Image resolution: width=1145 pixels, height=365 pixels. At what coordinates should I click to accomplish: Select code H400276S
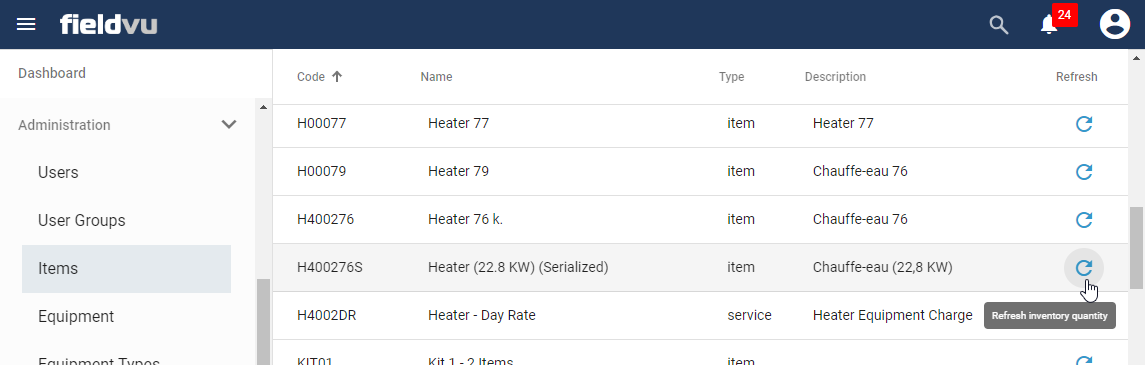[330, 268]
